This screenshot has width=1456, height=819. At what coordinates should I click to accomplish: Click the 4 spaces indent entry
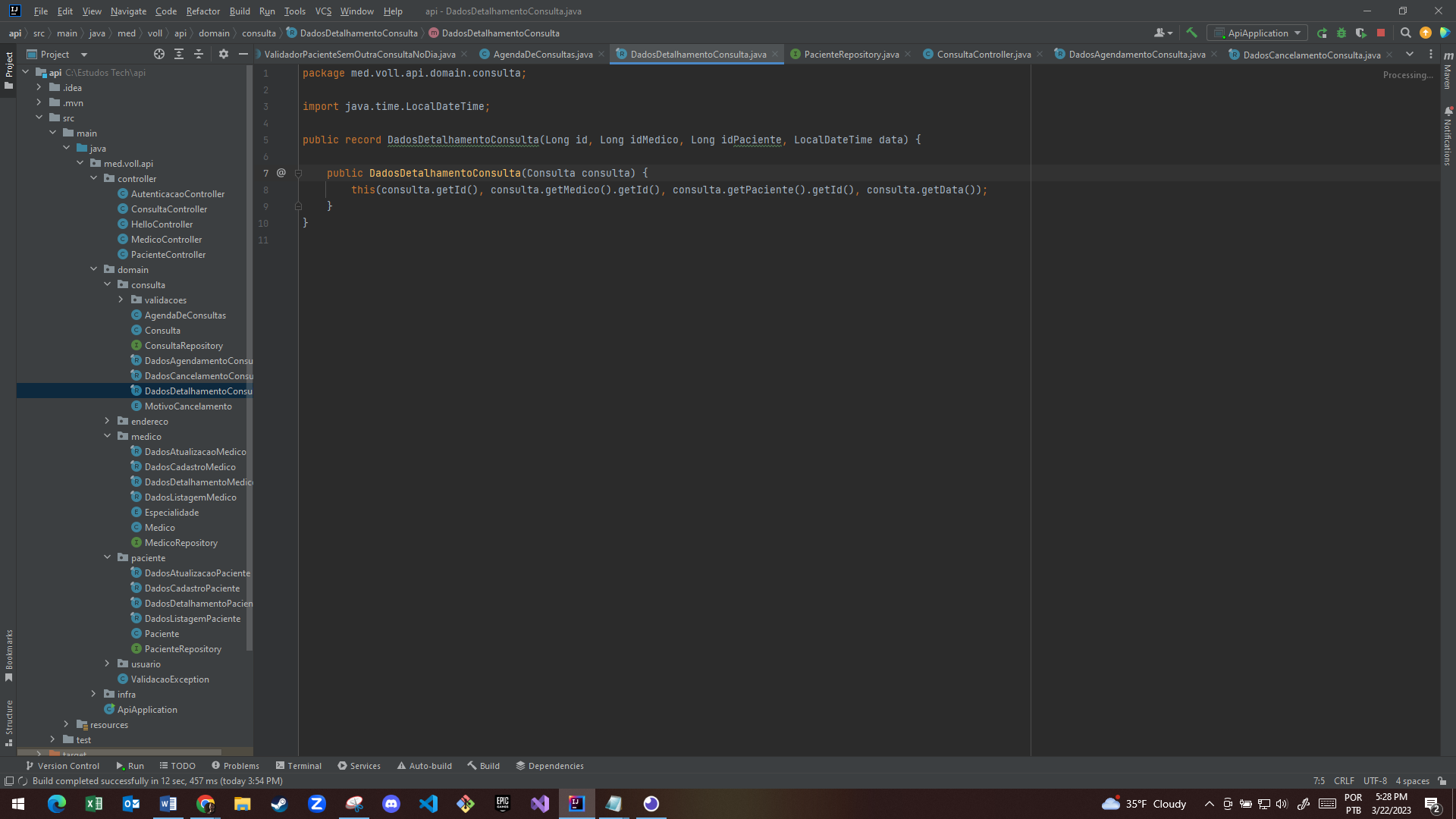pyautogui.click(x=1412, y=780)
